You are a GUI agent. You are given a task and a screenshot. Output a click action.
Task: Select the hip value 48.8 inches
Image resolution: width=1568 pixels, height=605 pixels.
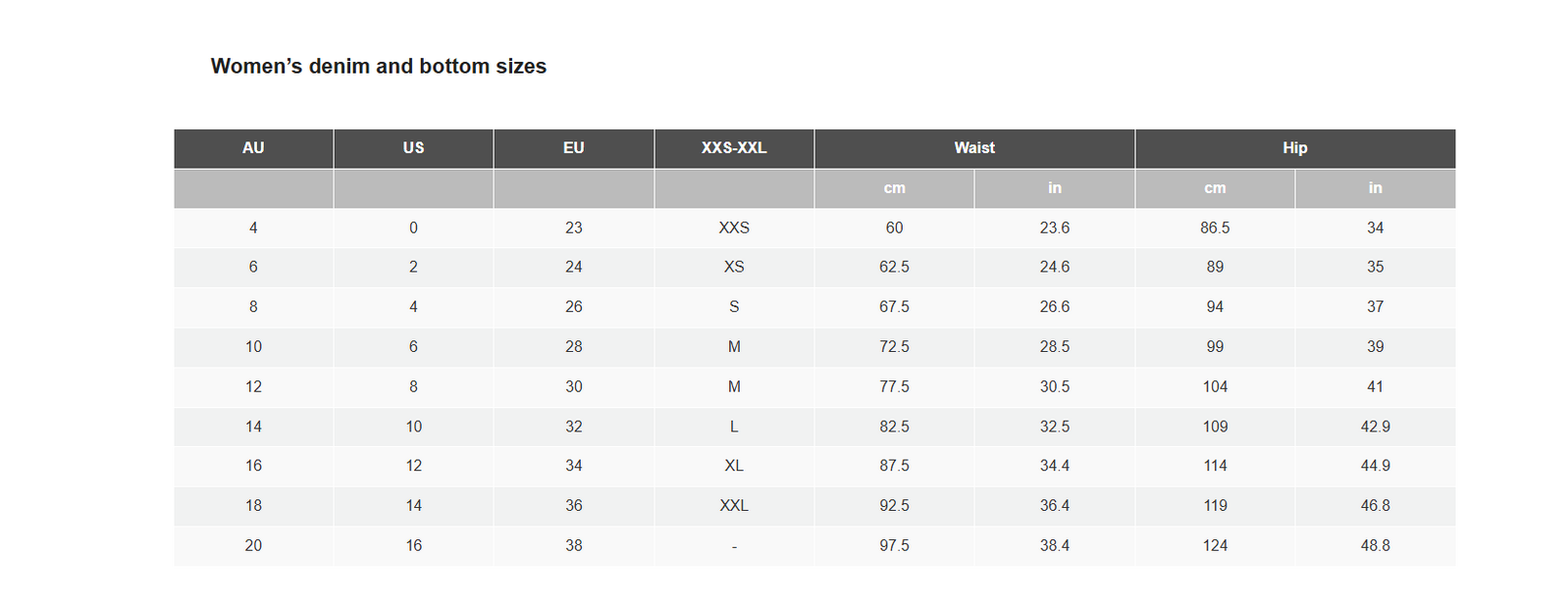pyautogui.click(x=1375, y=546)
